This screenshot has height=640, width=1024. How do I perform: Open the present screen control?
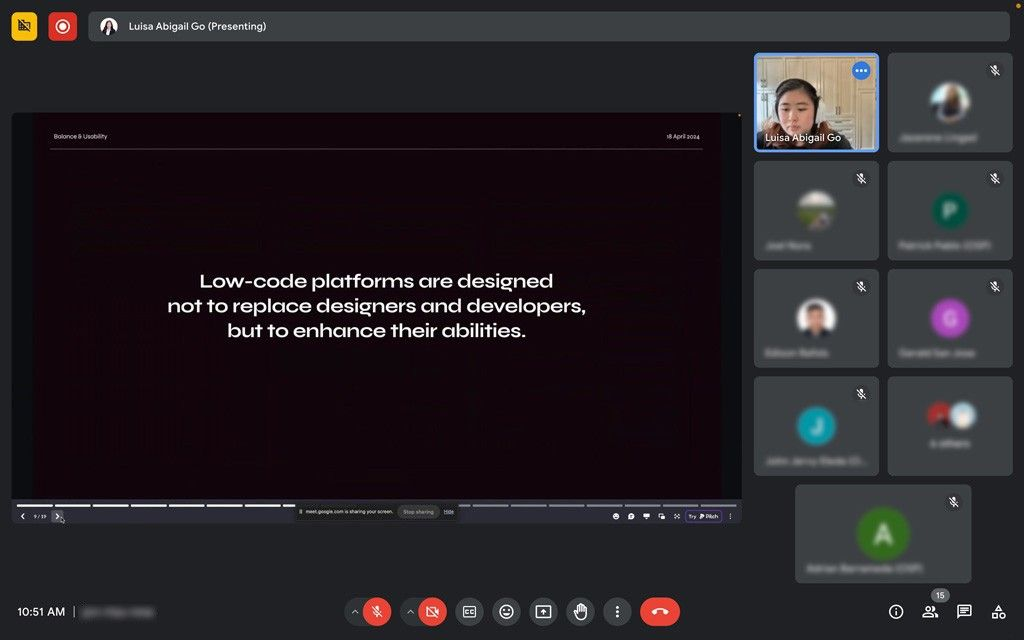click(x=543, y=611)
